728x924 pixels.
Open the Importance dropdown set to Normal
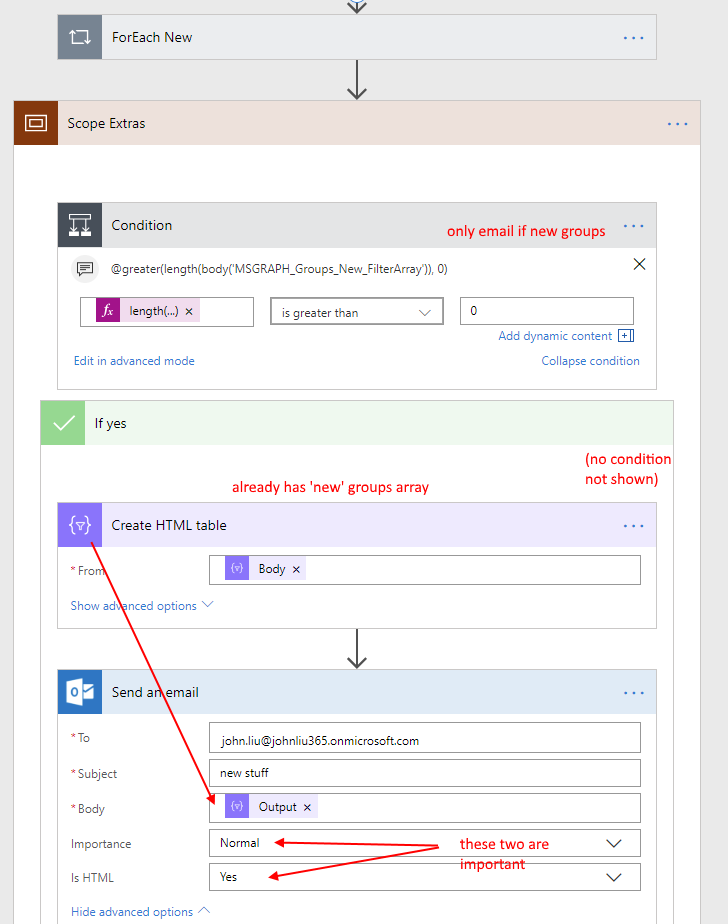(x=424, y=843)
